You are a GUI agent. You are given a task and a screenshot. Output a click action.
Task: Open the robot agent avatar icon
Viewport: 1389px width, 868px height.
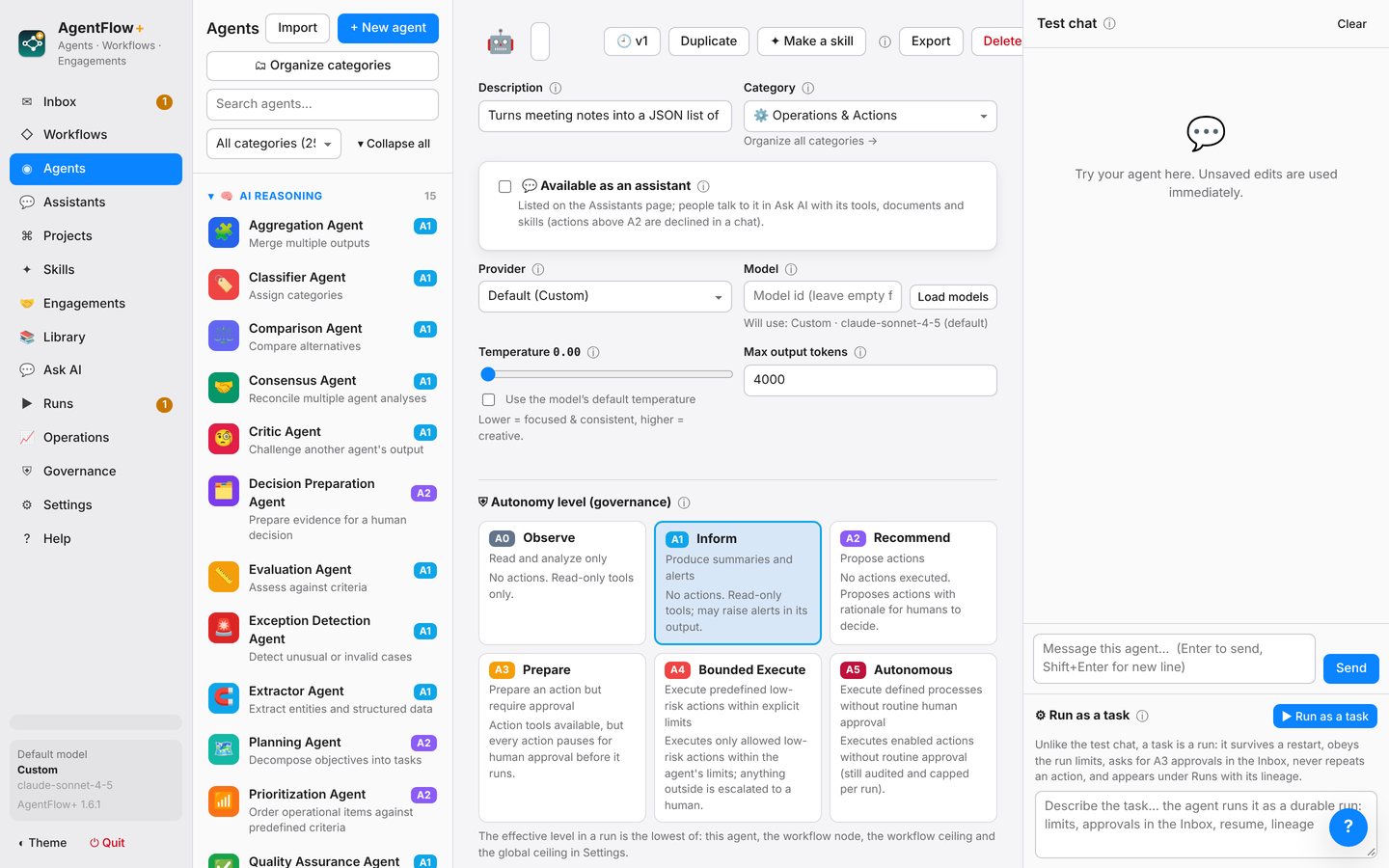(x=501, y=41)
